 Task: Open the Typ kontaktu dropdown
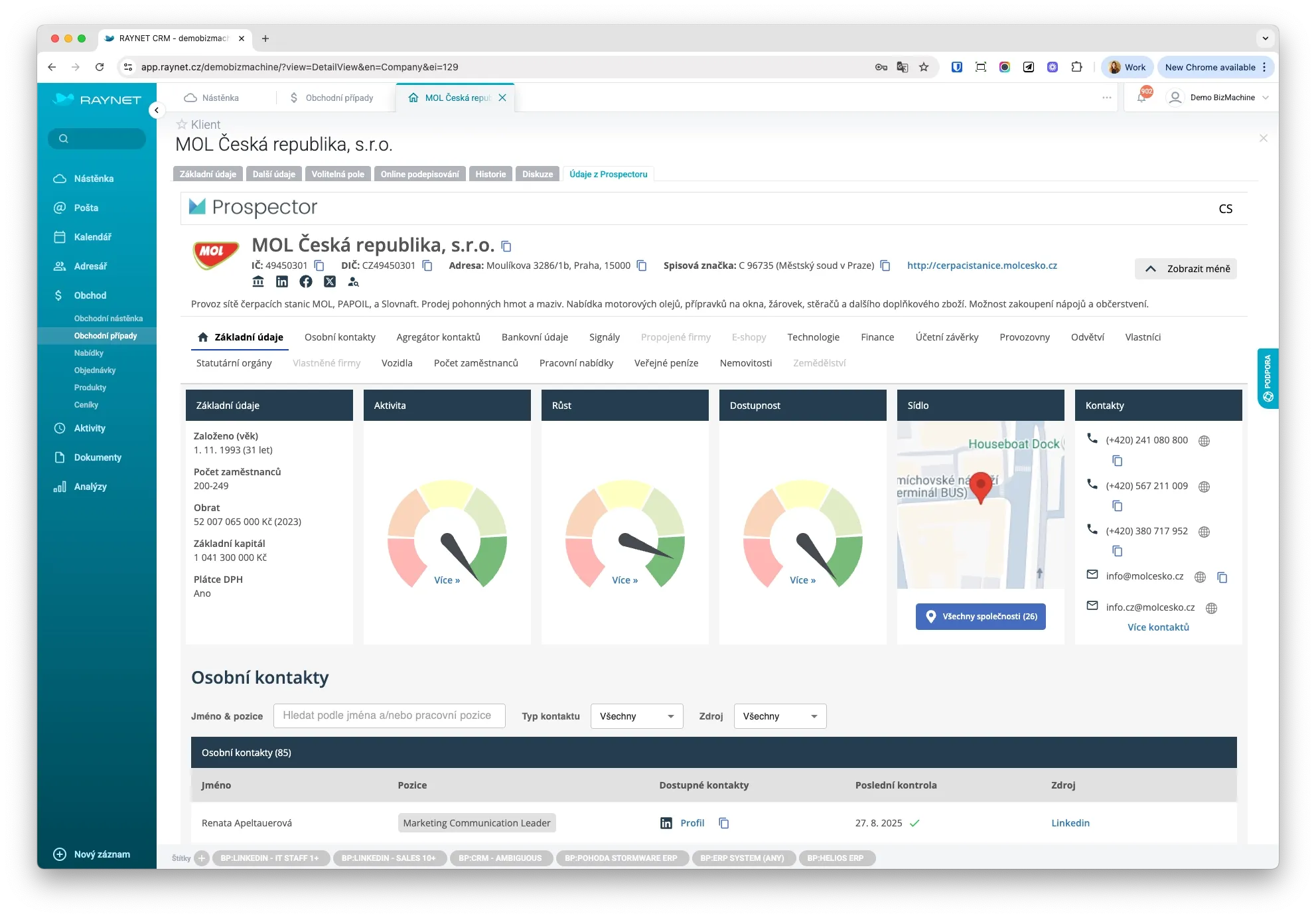tap(636, 716)
